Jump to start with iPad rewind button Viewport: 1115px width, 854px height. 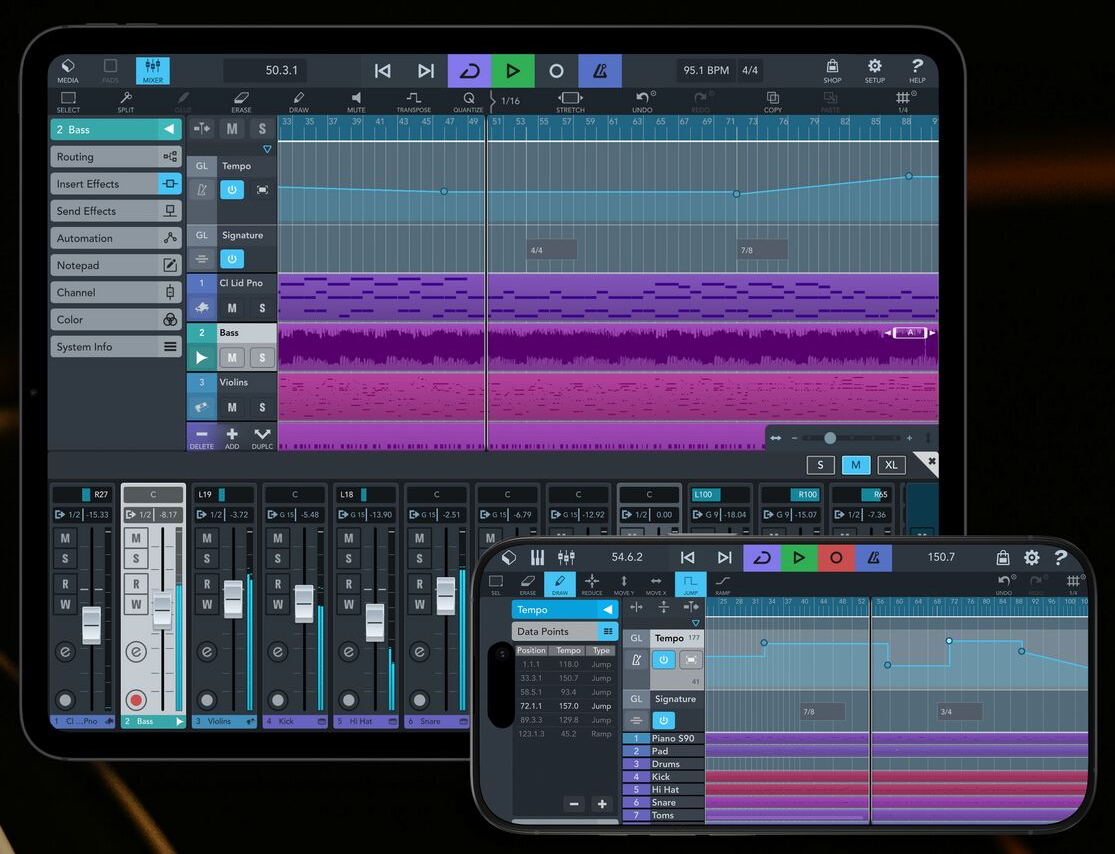tap(383, 70)
